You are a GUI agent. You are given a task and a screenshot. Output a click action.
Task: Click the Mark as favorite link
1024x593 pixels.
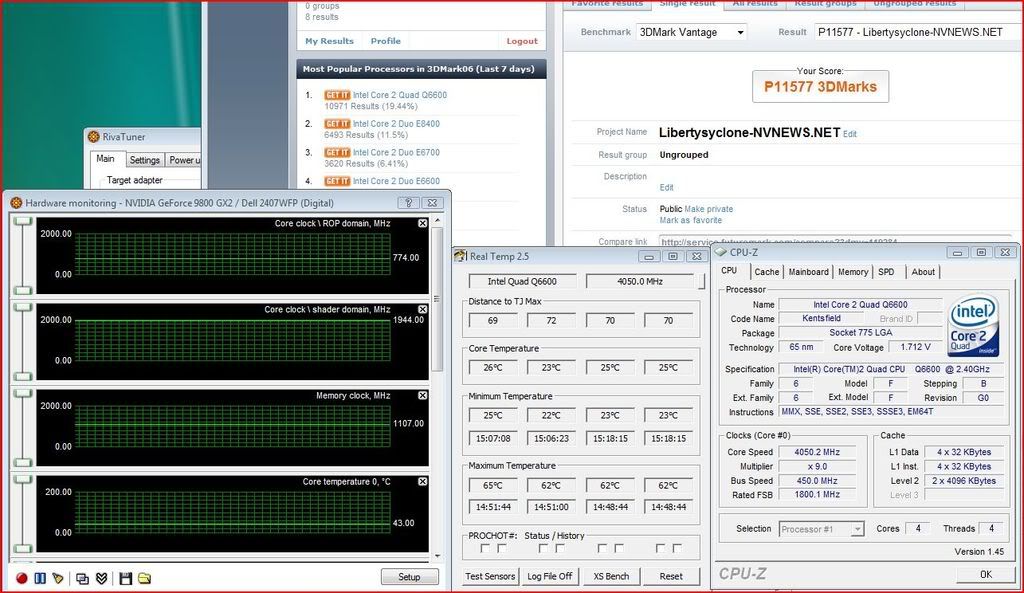(690, 220)
